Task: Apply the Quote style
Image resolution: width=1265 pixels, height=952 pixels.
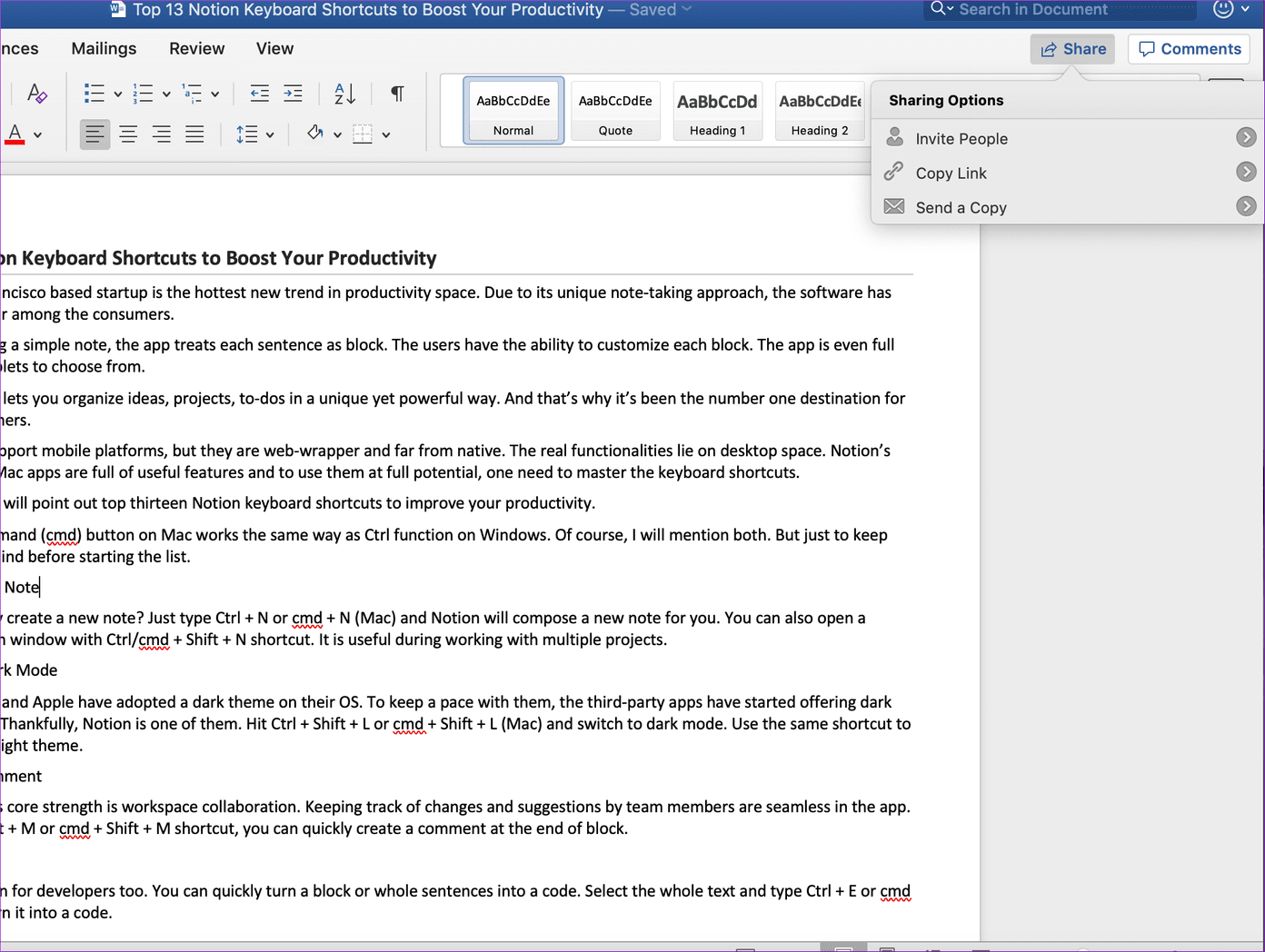Action: pos(615,111)
